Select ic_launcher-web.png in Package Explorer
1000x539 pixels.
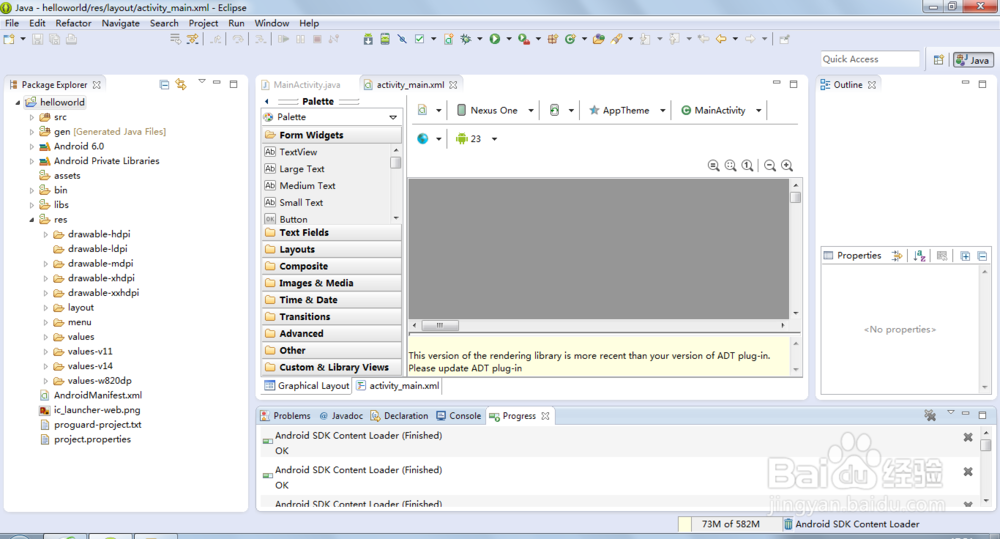tap(96, 410)
